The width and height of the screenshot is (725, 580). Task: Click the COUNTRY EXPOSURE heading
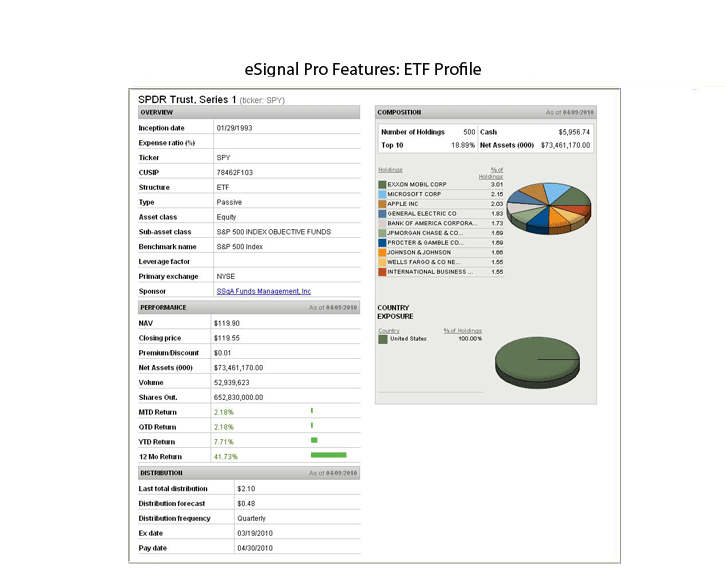click(x=395, y=312)
